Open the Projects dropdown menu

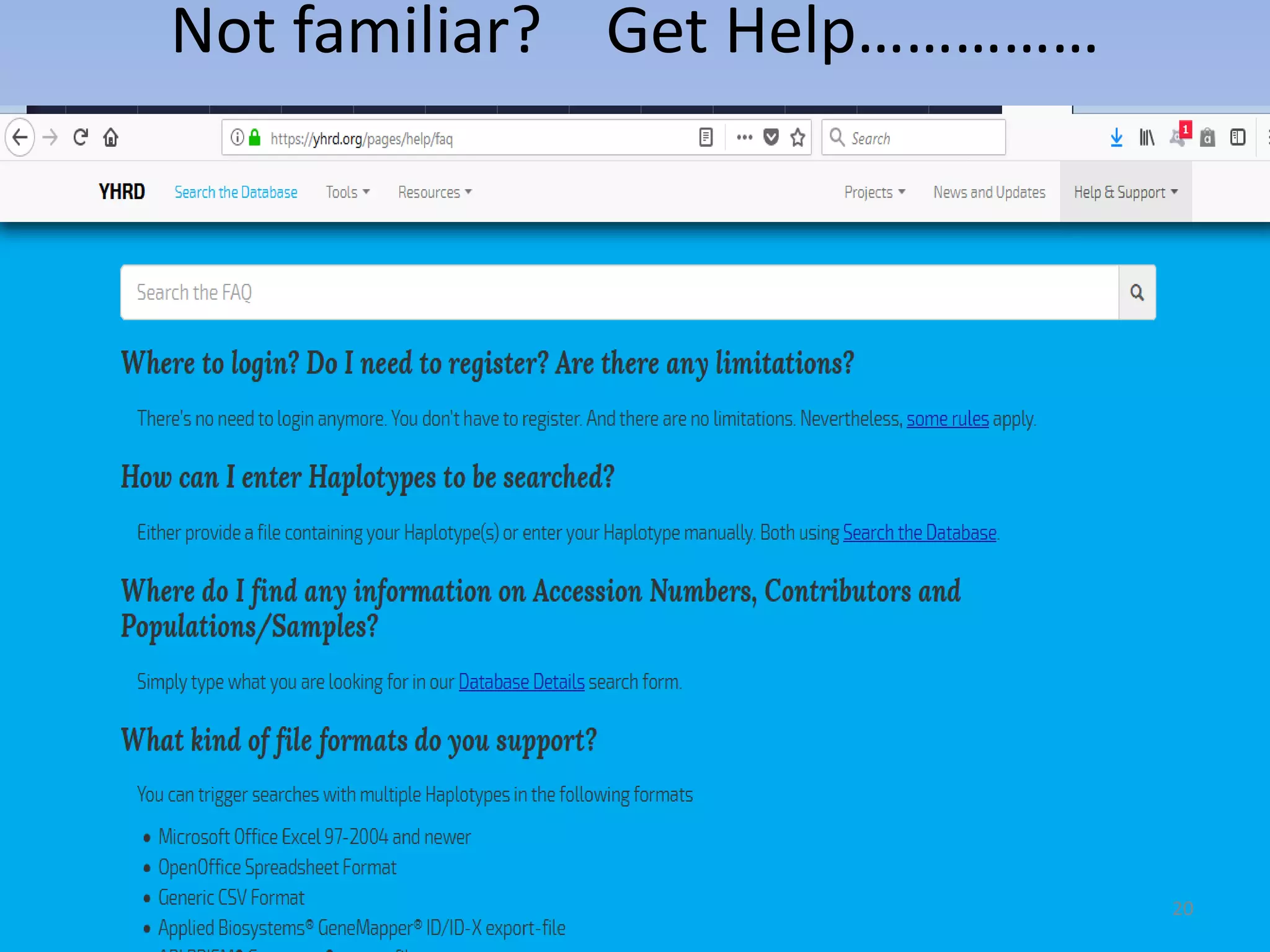874,192
